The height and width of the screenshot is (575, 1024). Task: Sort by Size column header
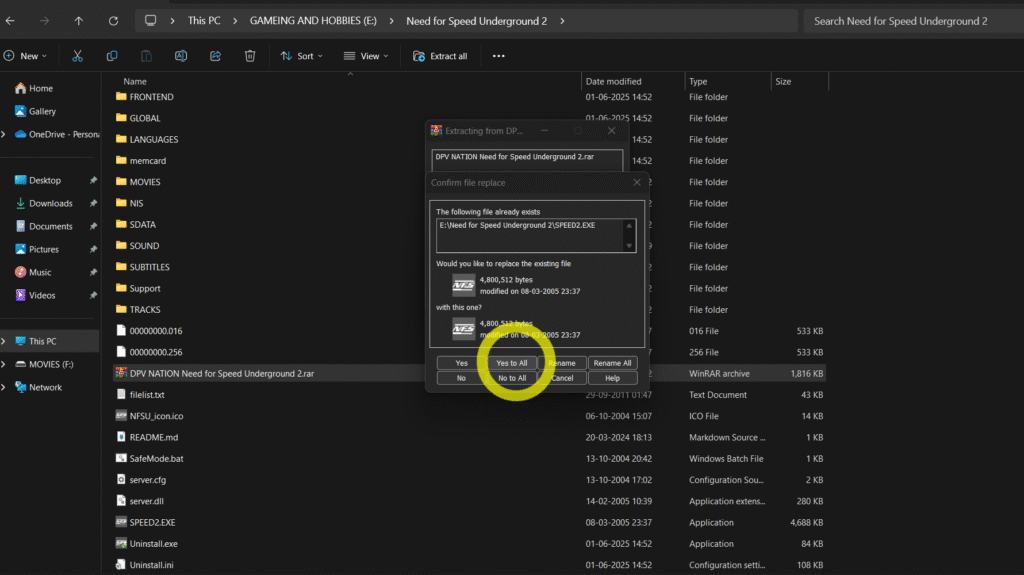(783, 82)
